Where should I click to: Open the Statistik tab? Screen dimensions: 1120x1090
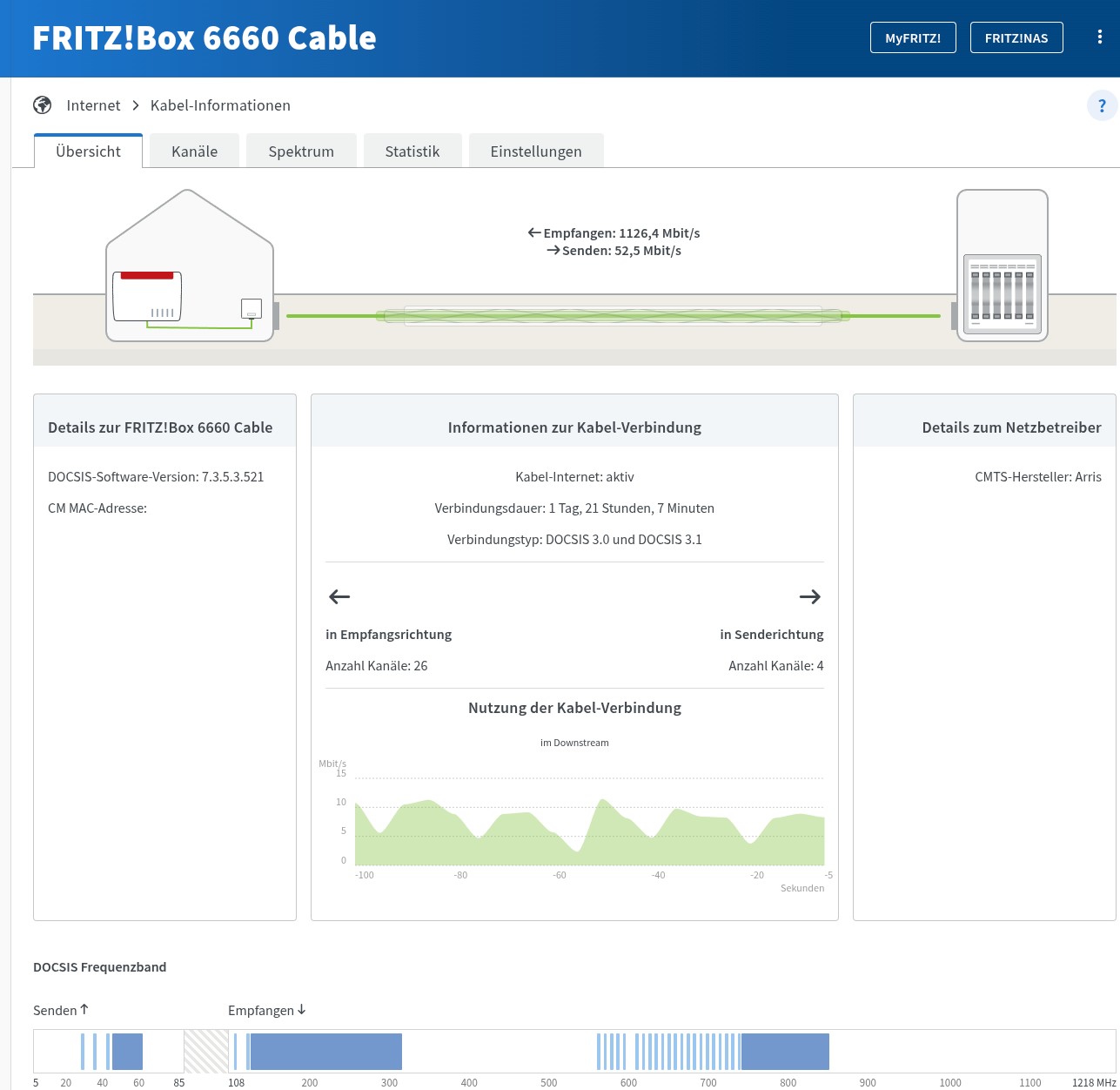pyautogui.click(x=412, y=151)
